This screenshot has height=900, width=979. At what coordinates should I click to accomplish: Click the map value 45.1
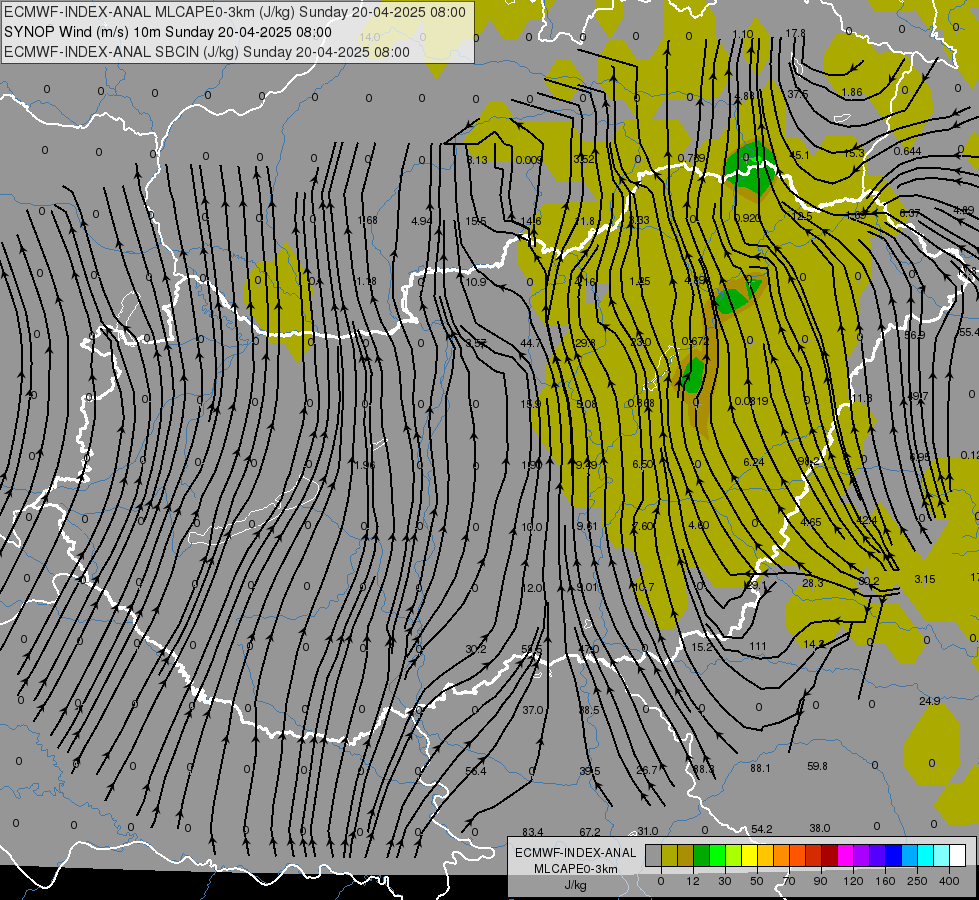[800, 155]
